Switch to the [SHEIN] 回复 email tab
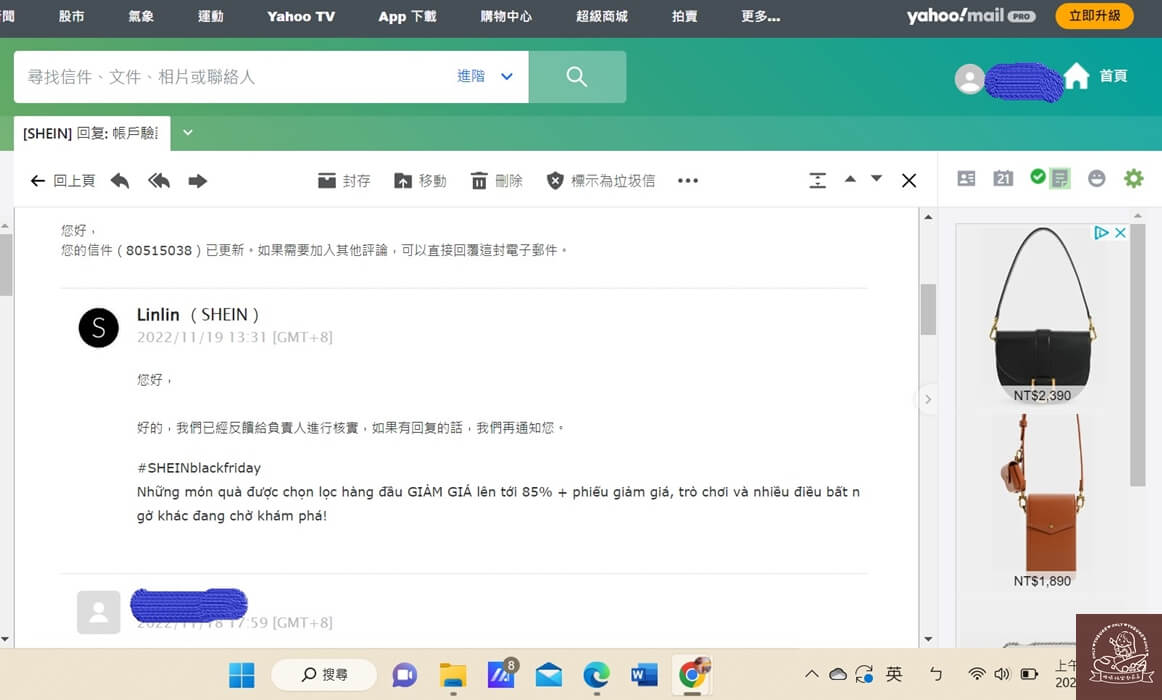1162x700 pixels. click(x=90, y=131)
